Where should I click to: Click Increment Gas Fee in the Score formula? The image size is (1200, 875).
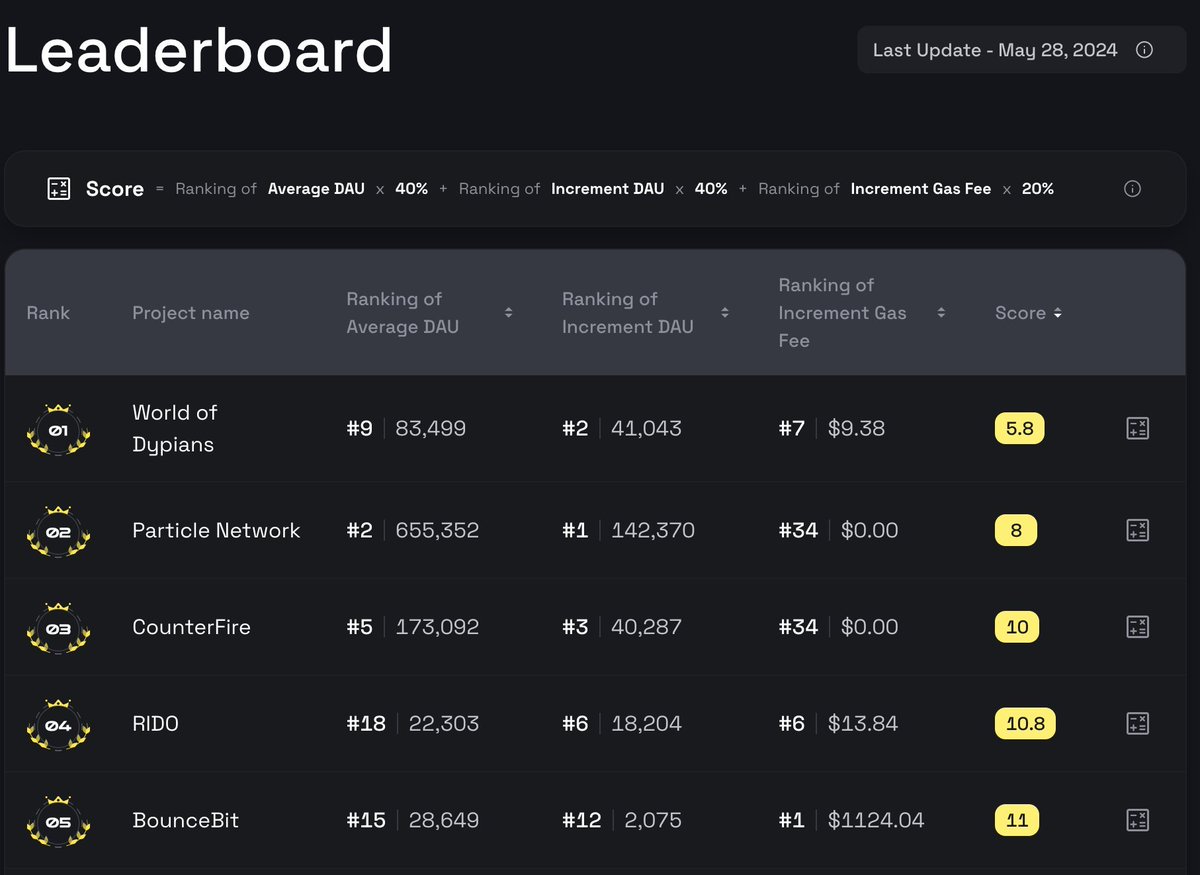921,188
